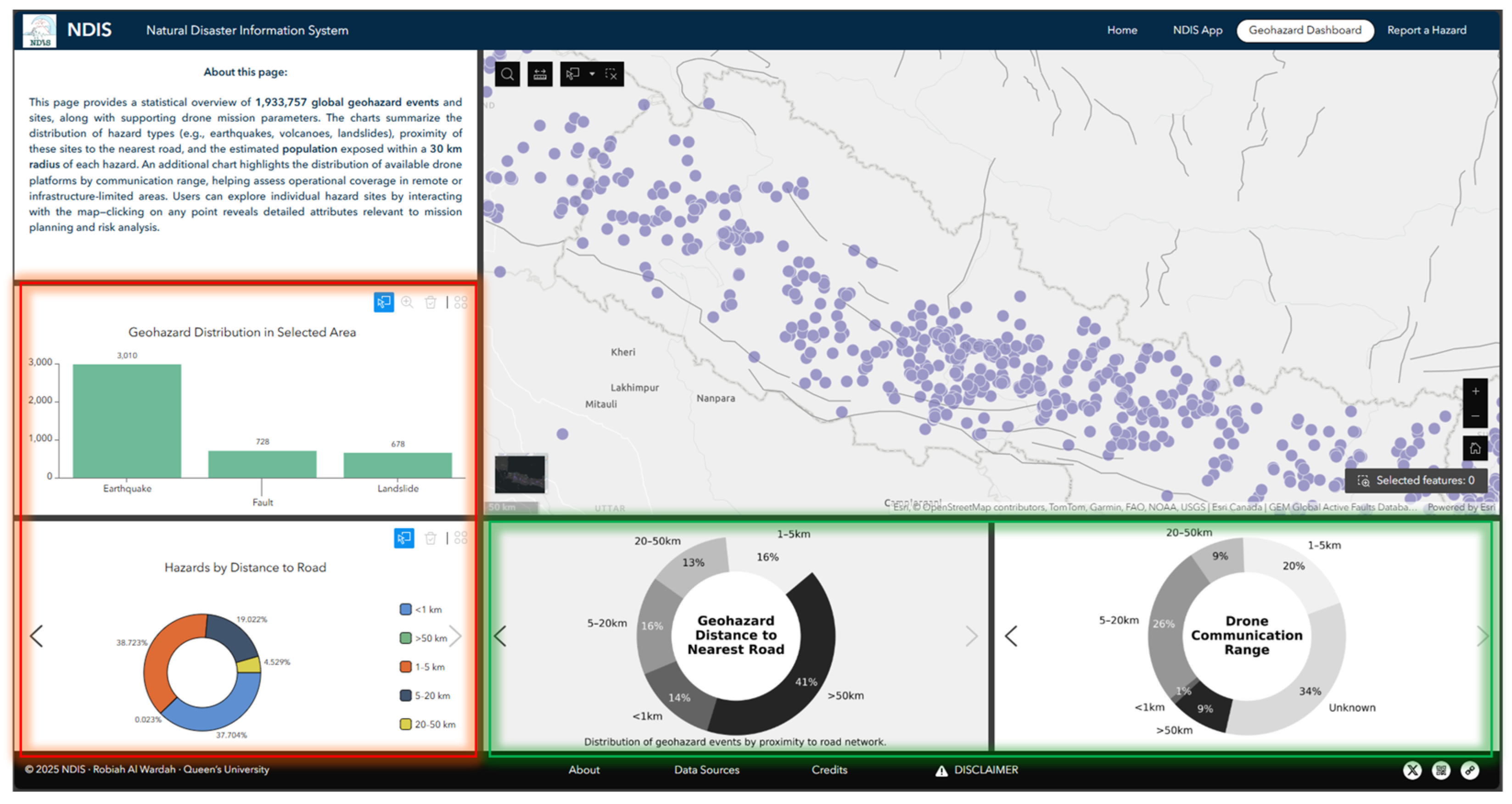Viewport: 1512px width, 804px height.
Task: Open the map search tool
Action: (507, 74)
